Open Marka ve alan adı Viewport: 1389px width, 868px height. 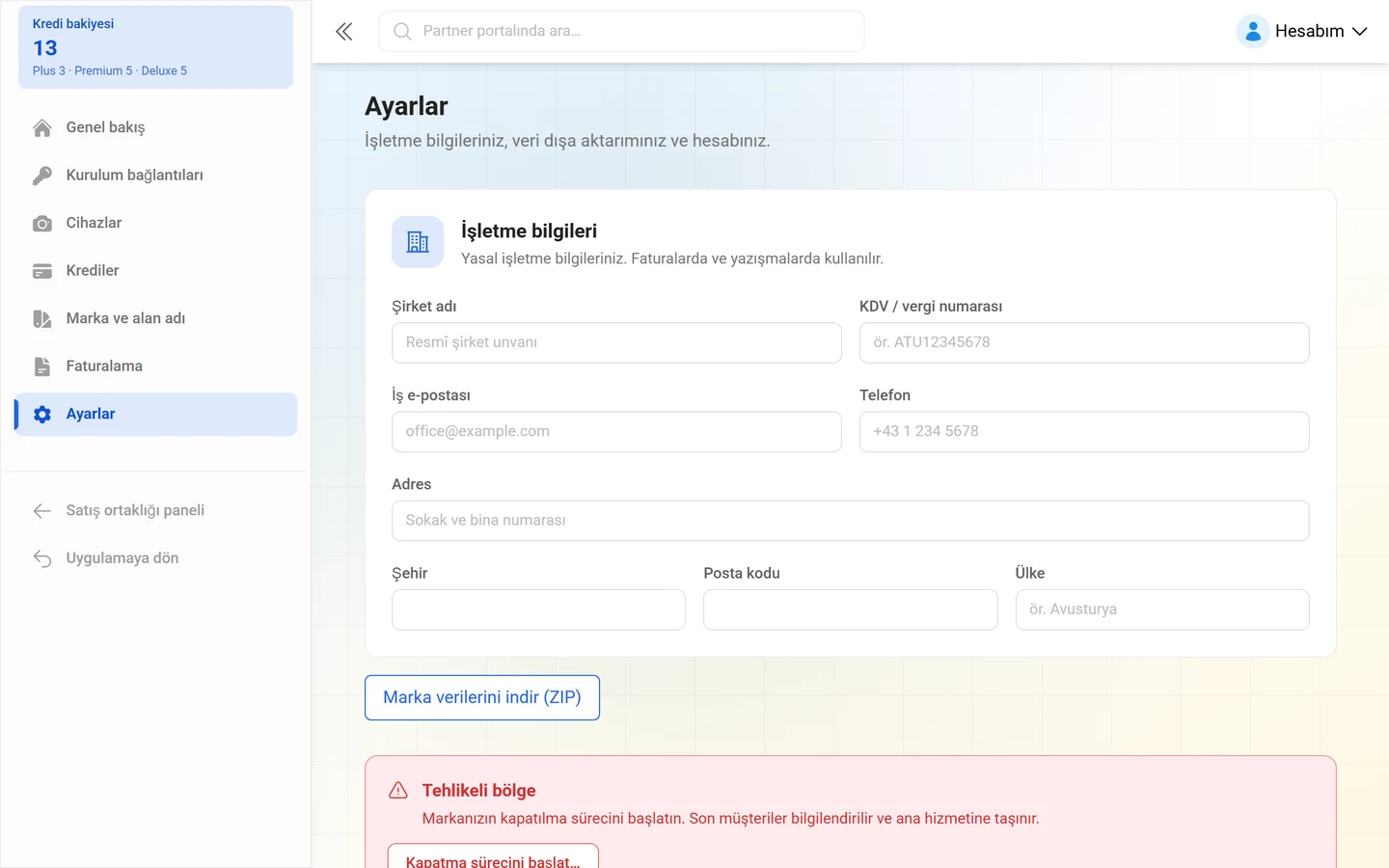point(155,318)
